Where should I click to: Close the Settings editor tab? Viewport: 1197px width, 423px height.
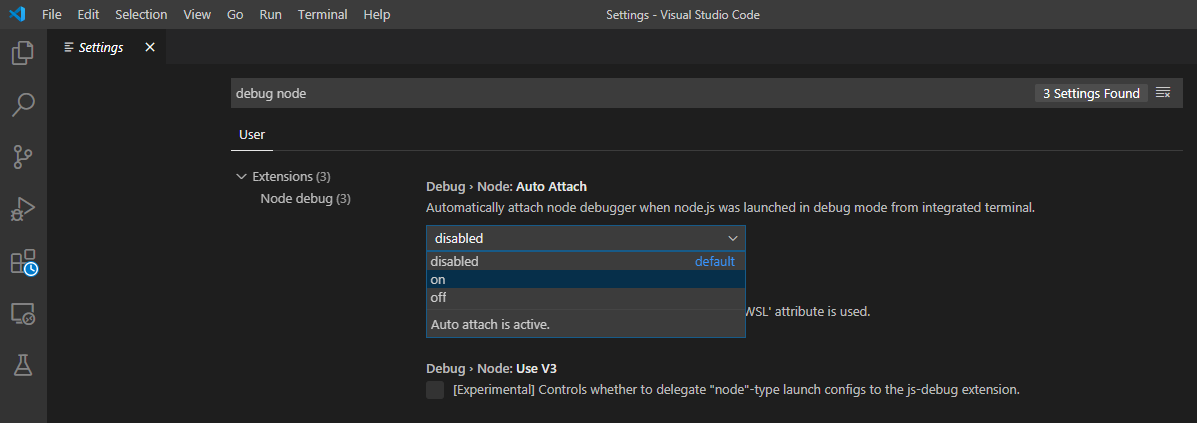150,47
